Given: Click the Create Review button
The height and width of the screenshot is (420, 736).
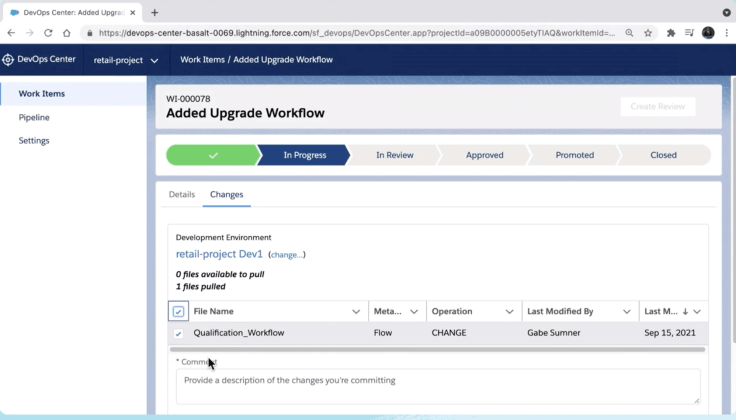Looking at the screenshot, I should (657, 107).
